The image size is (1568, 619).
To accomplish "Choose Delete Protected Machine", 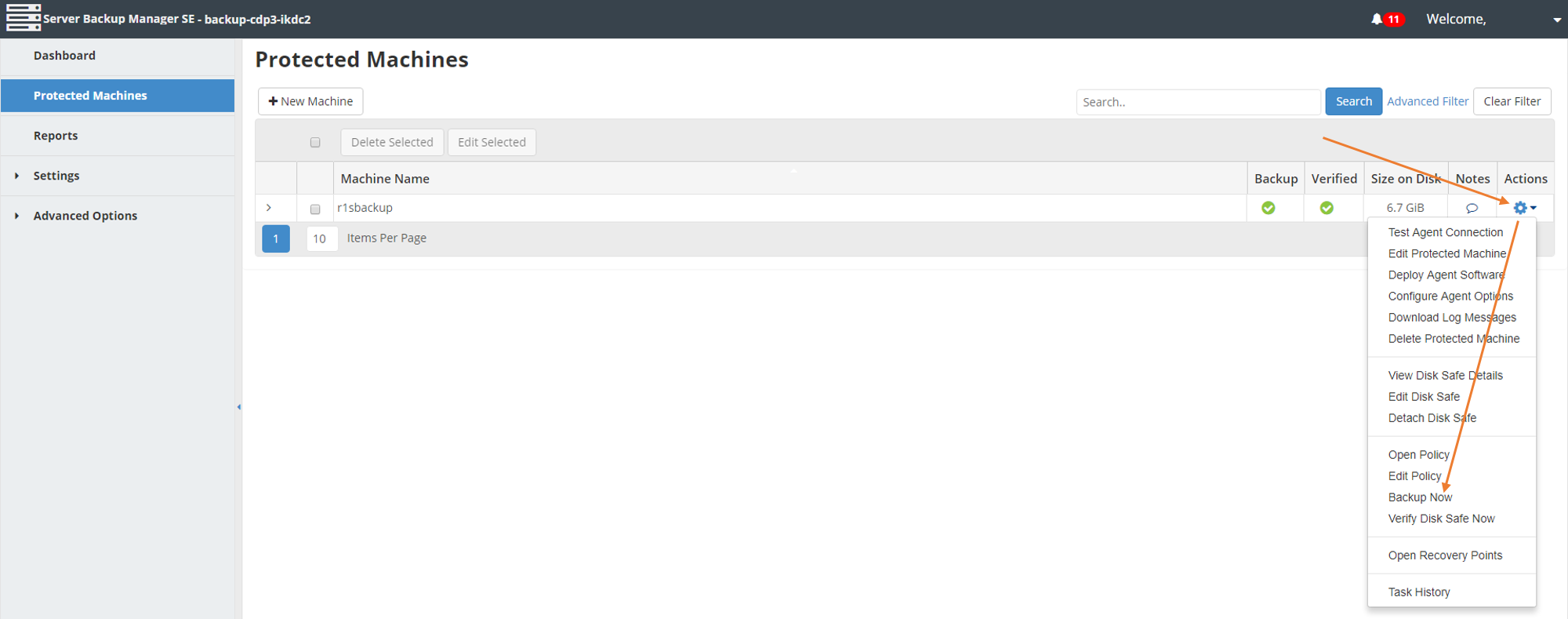I will pyautogui.click(x=1454, y=338).
